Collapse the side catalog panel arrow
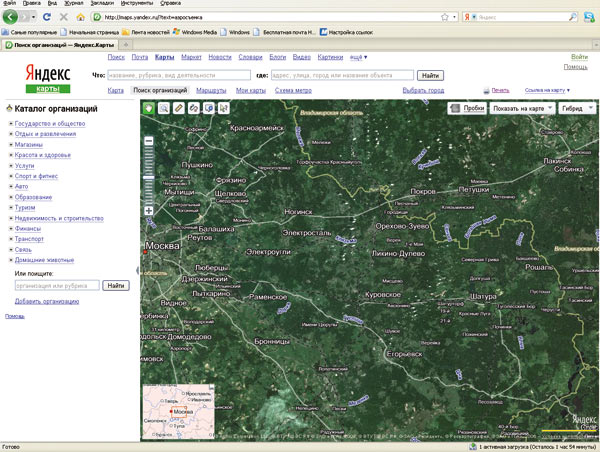Screen dimensions: 600x452 point(137,270)
